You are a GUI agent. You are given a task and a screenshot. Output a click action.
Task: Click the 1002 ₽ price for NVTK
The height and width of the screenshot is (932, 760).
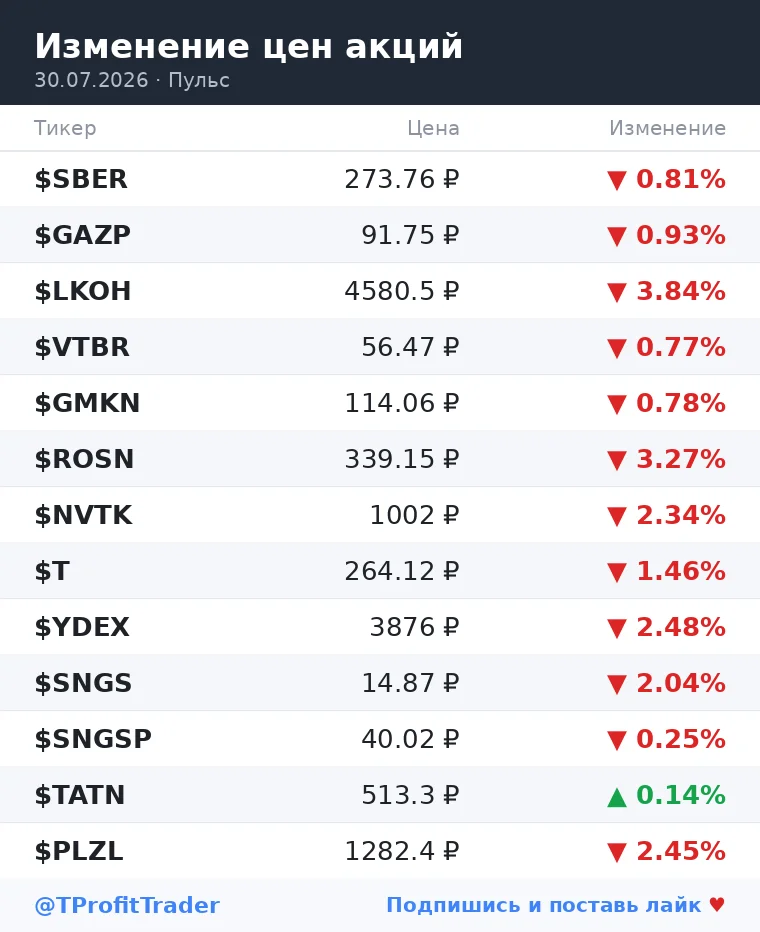[414, 515]
